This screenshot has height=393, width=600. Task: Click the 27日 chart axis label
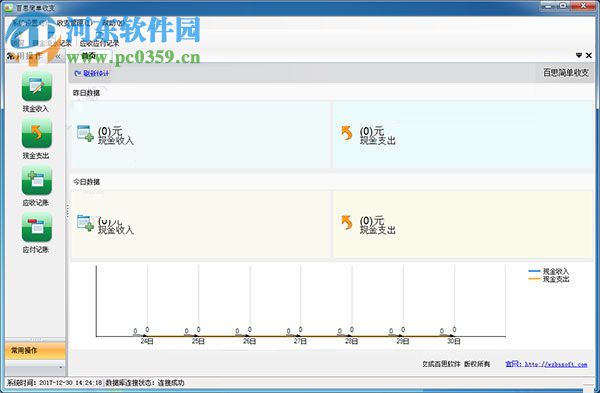(x=300, y=341)
